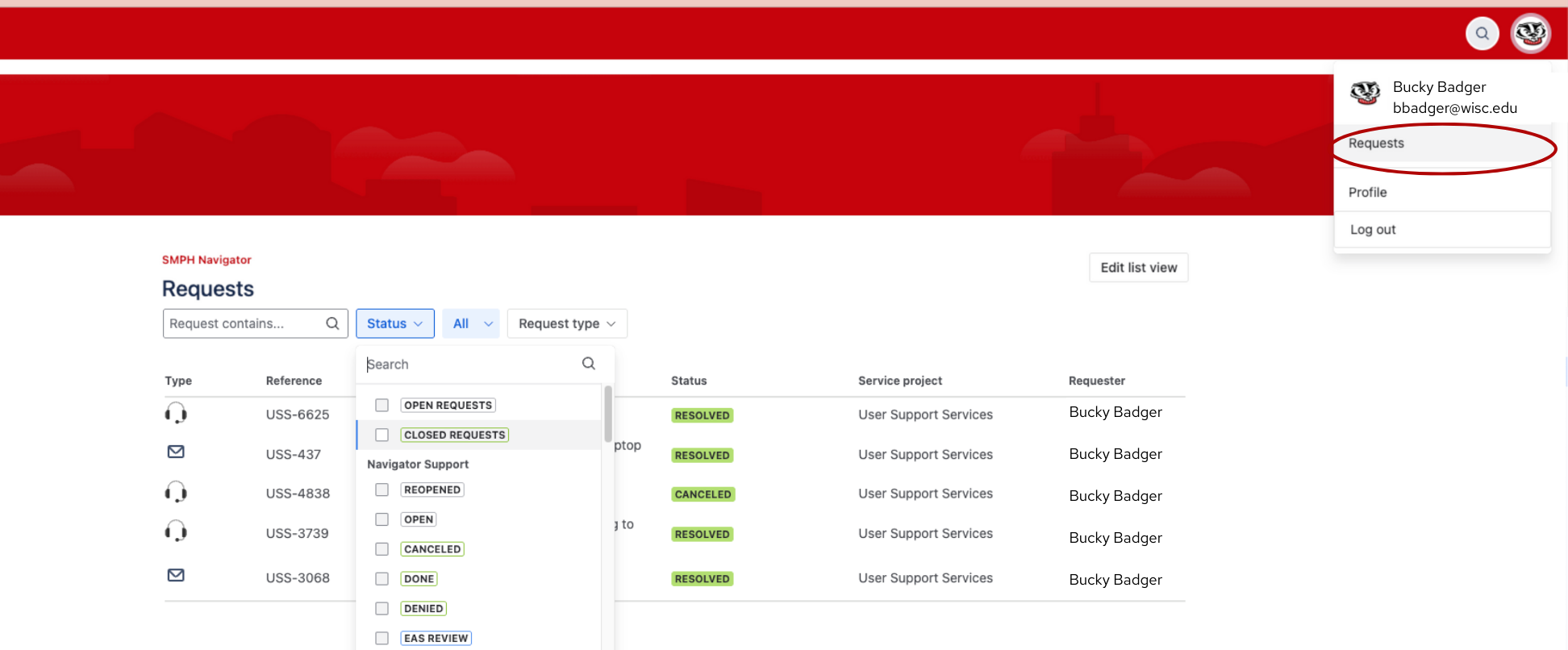Open the Bucky Badger avatar menu
Image resolution: width=1568 pixels, height=650 pixels.
click(1530, 34)
